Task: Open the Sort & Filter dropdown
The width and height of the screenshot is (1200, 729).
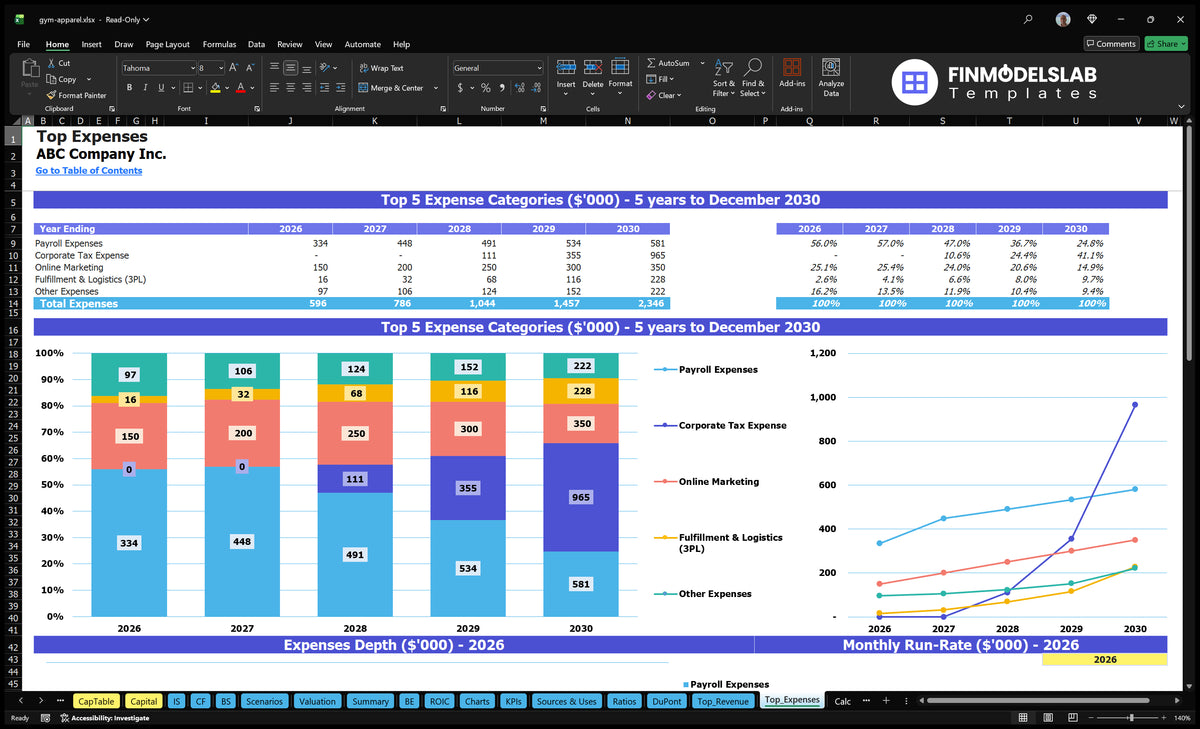Action: pos(723,76)
